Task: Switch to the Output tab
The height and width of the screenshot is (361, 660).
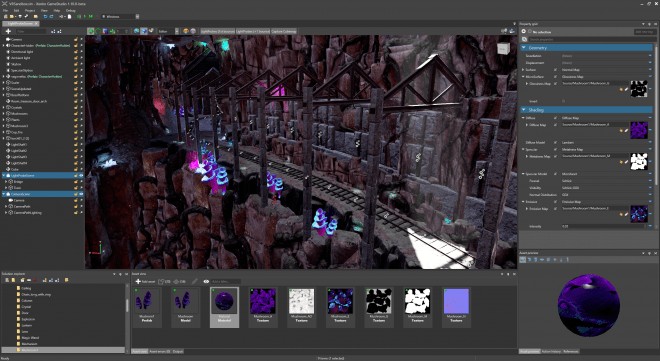Action: click(x=178, y=351)
